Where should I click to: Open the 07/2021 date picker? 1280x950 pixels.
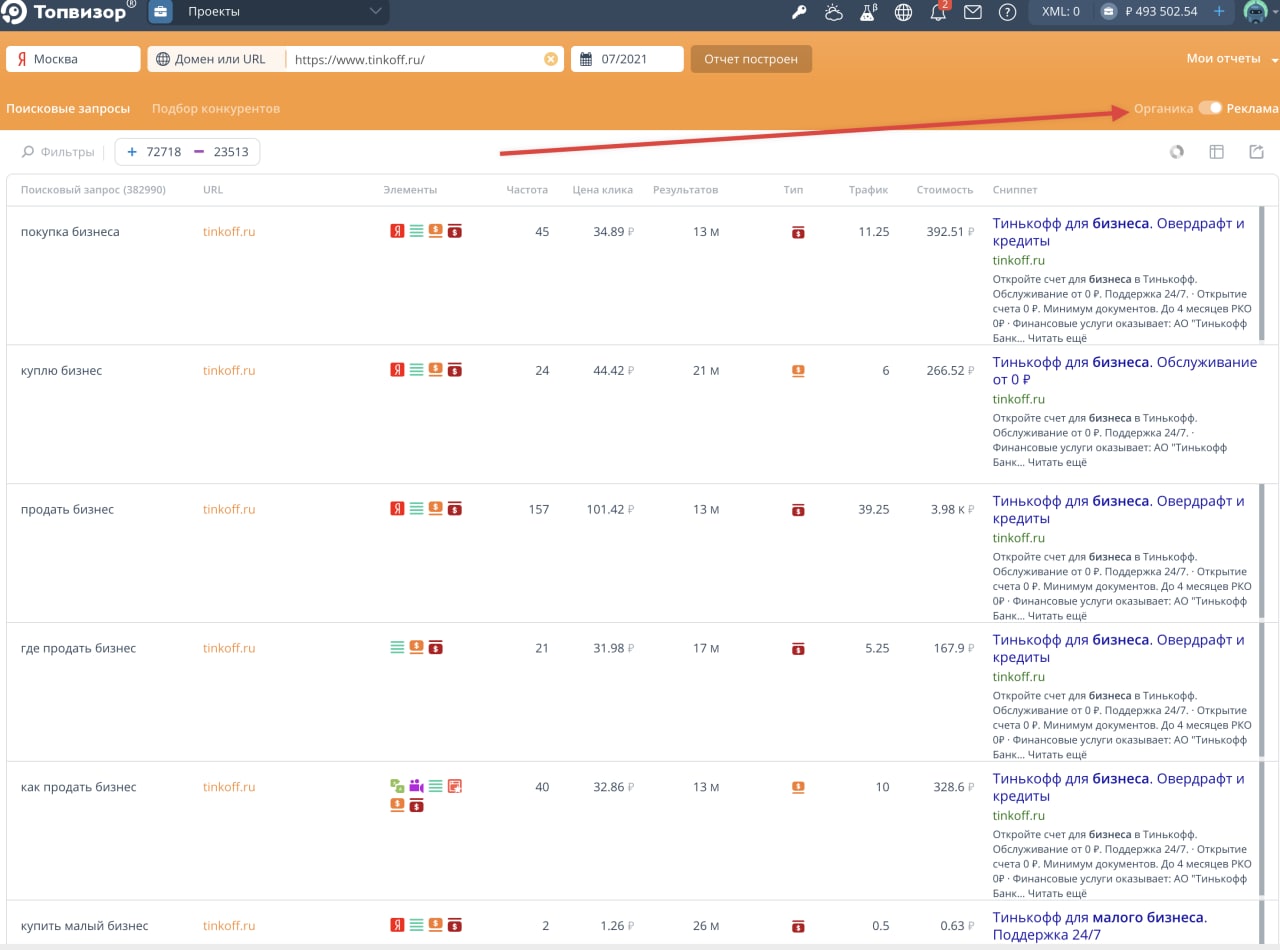(627, 59)
